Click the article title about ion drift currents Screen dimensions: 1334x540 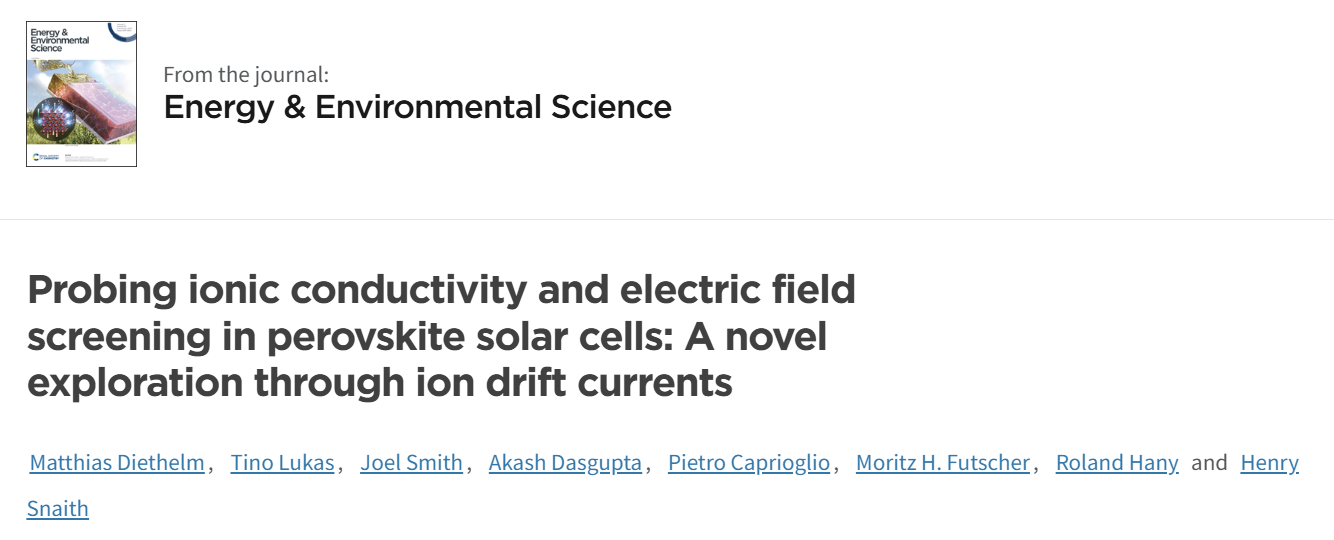441,336
